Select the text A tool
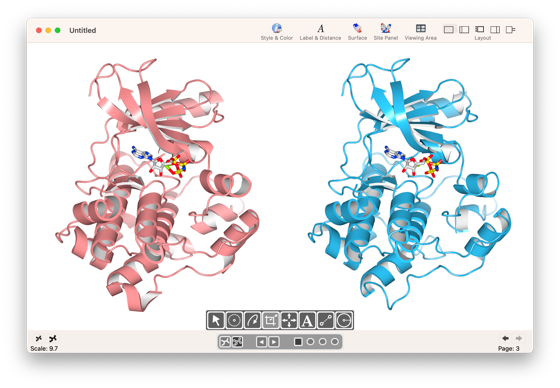The image size is (560, 388). (x=307, y=320)
